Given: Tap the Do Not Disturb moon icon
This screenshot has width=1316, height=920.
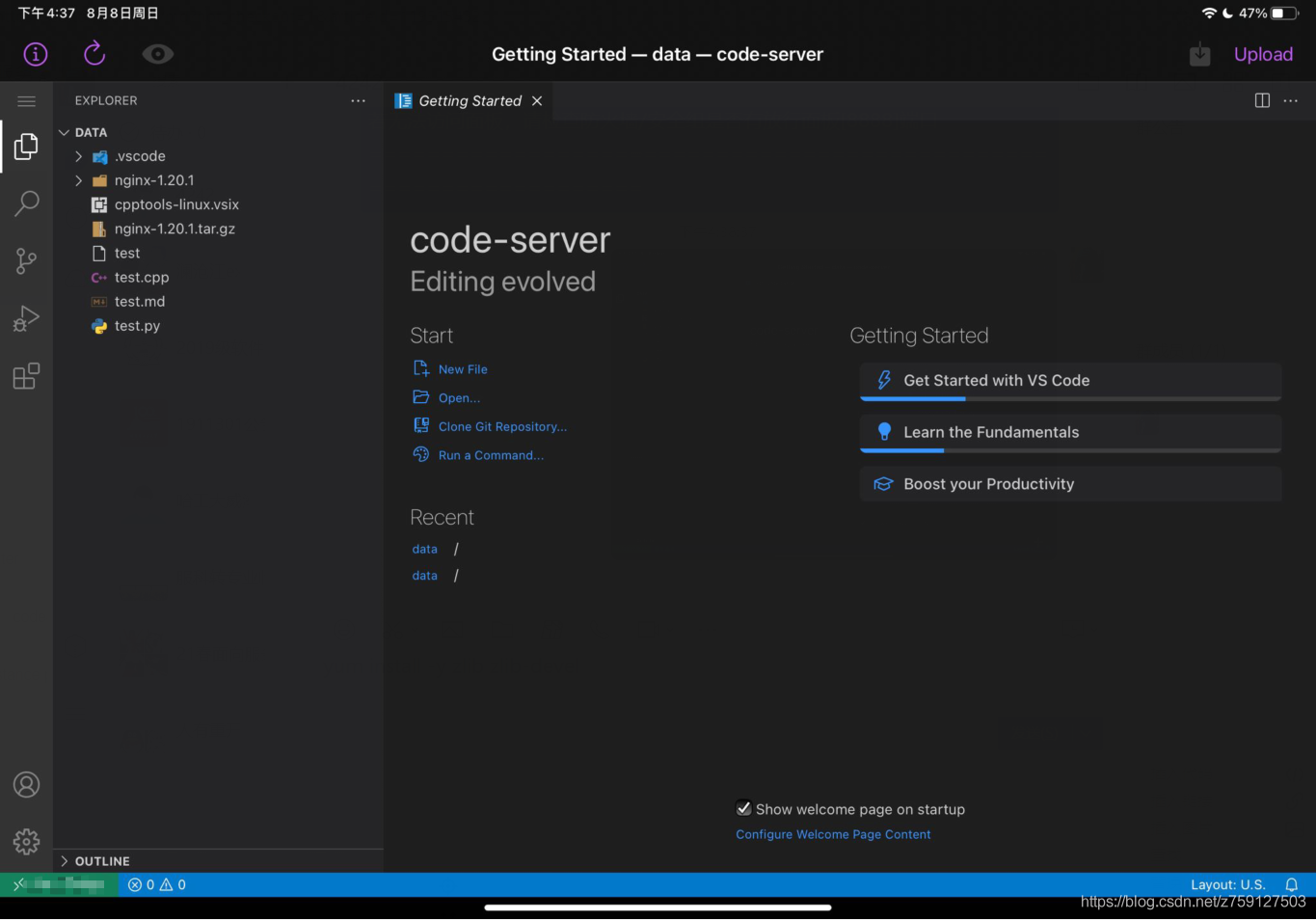Looking at the screenshot, I should [x=1227, y=14].
